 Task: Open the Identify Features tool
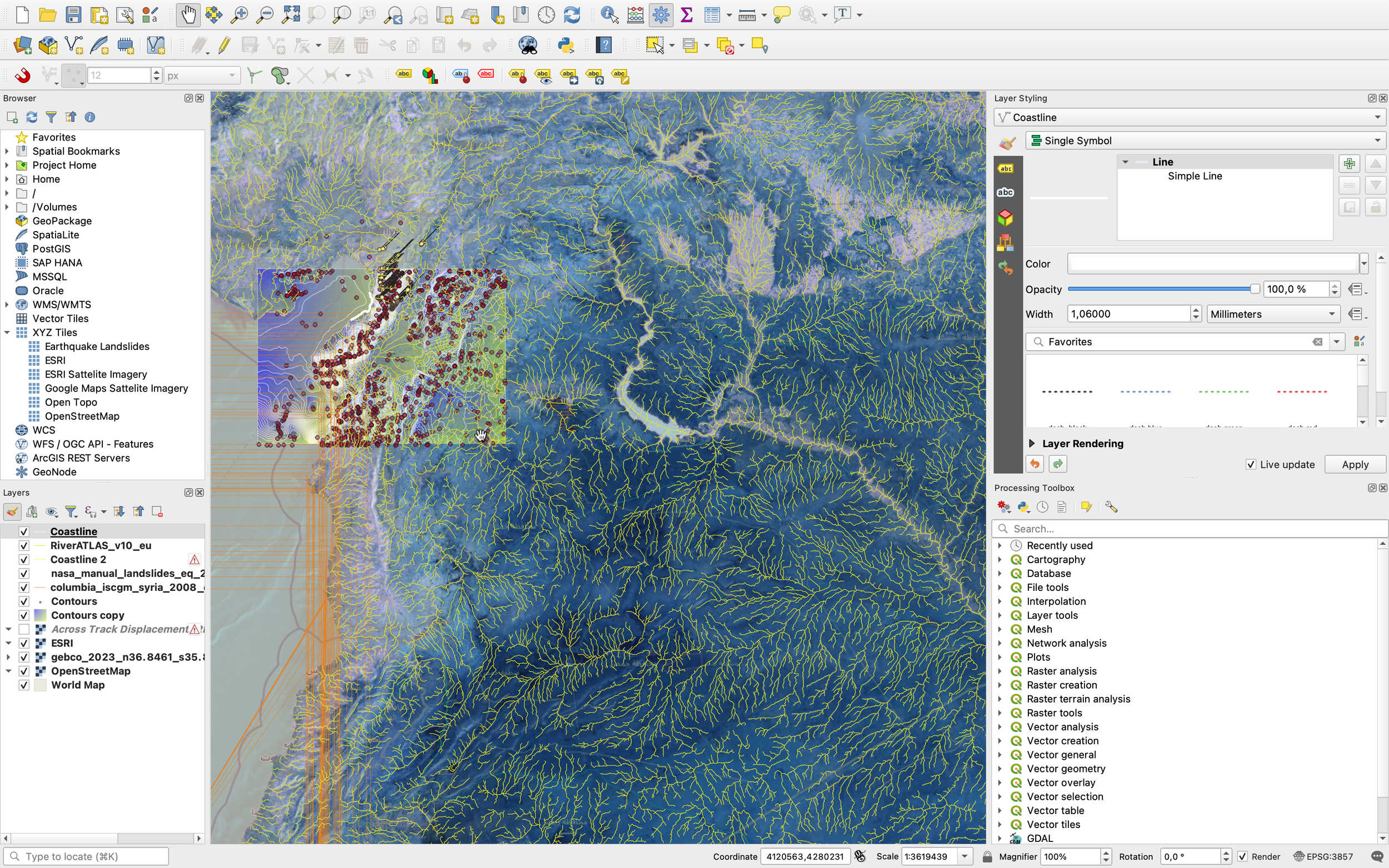tap(609, 14)
